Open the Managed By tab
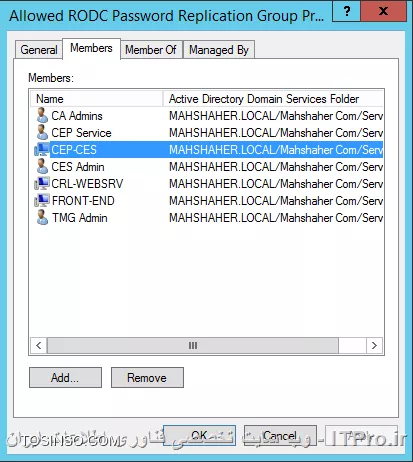The image size is (413, 462). pos(219,50)
